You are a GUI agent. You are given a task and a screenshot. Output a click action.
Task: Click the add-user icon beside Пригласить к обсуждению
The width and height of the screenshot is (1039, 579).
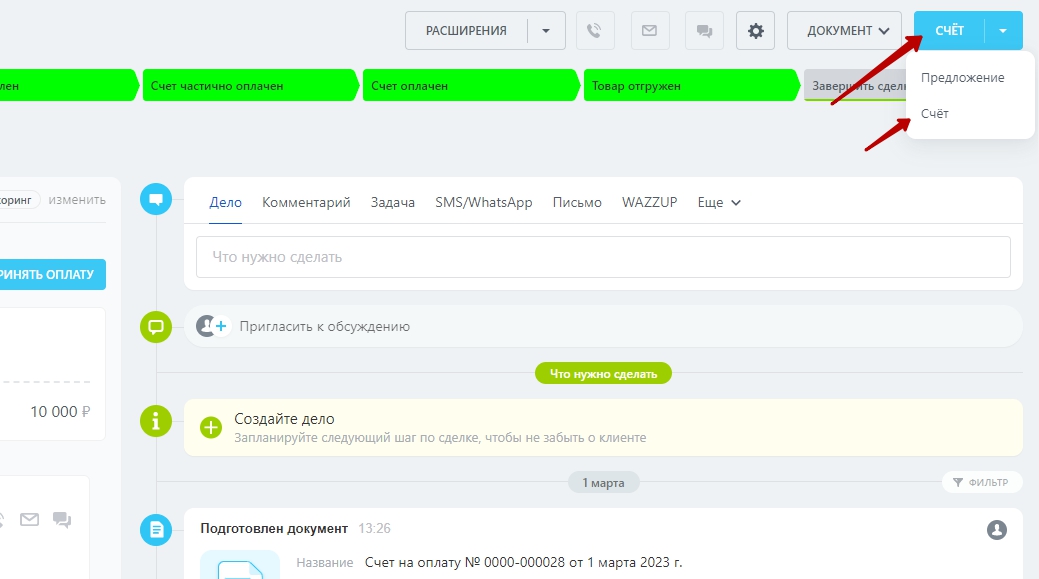tap(212, 326)
